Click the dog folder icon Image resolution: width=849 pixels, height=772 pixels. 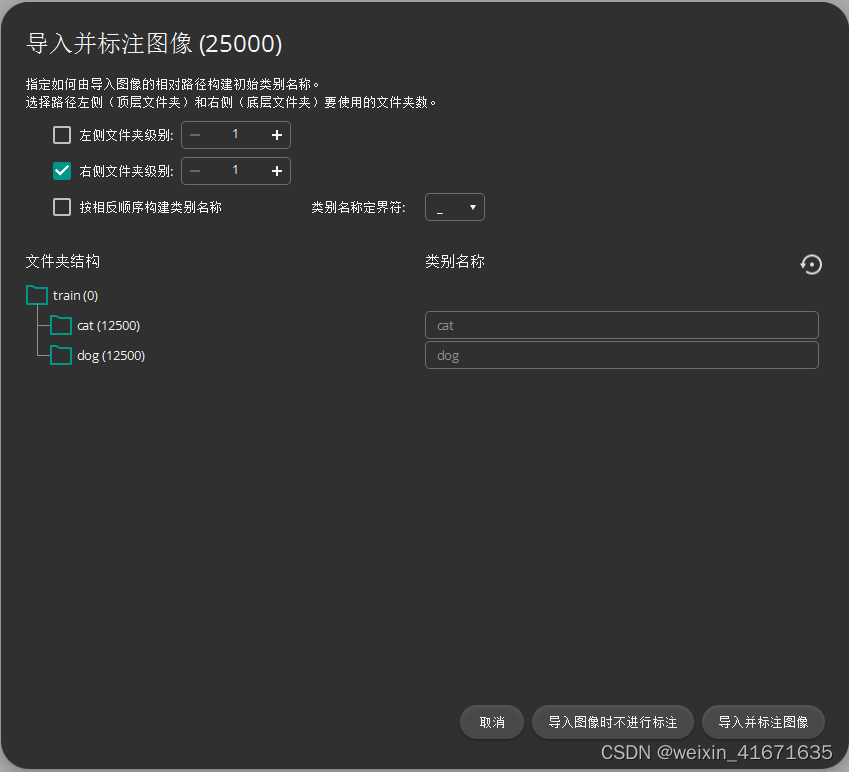[x=61, y=355]
